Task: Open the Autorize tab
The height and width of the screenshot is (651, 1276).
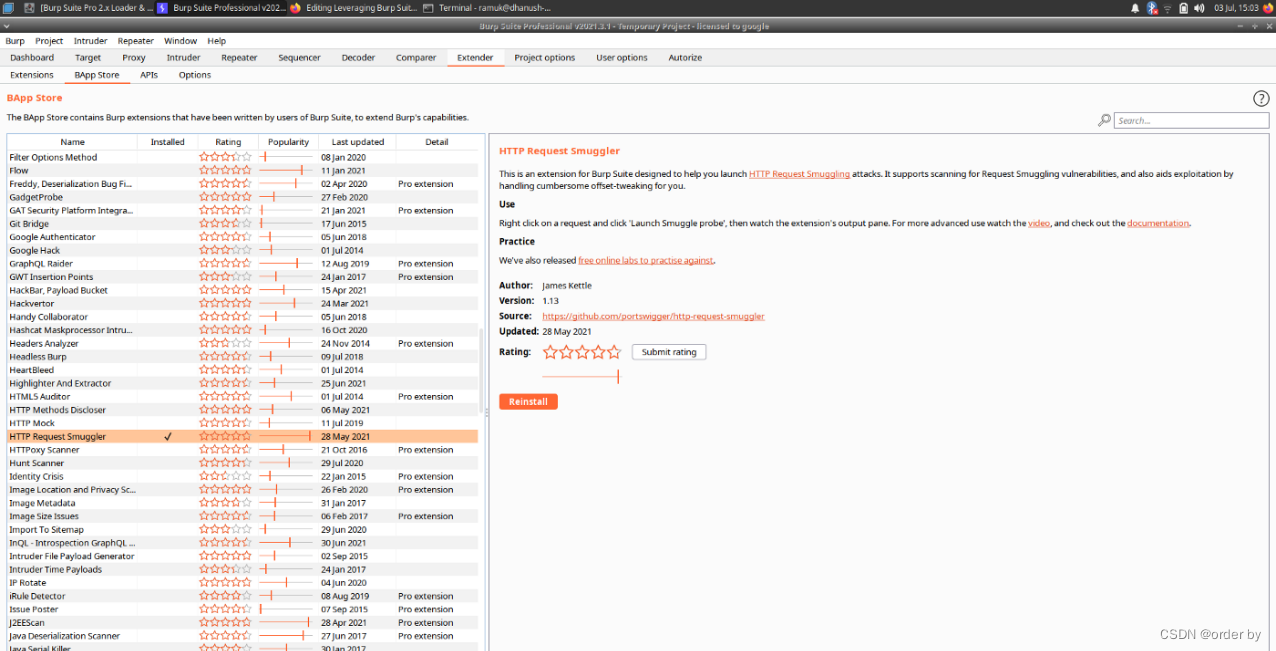Action: pyautogui.click(x=685, y=58)
